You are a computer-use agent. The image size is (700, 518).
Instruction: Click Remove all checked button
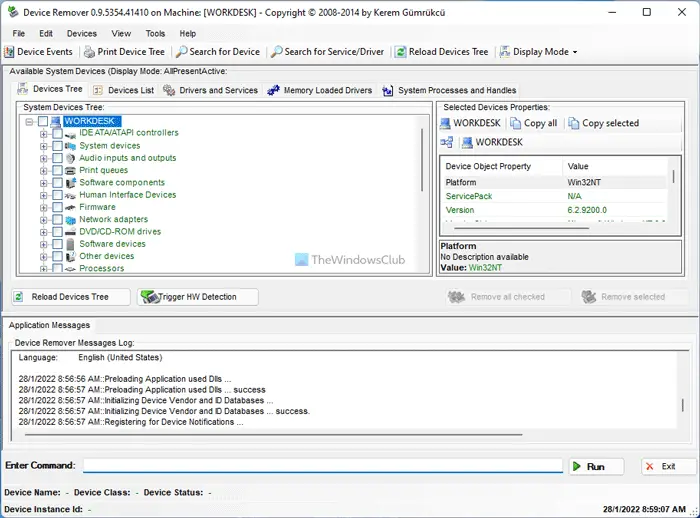tap(508, 297)
